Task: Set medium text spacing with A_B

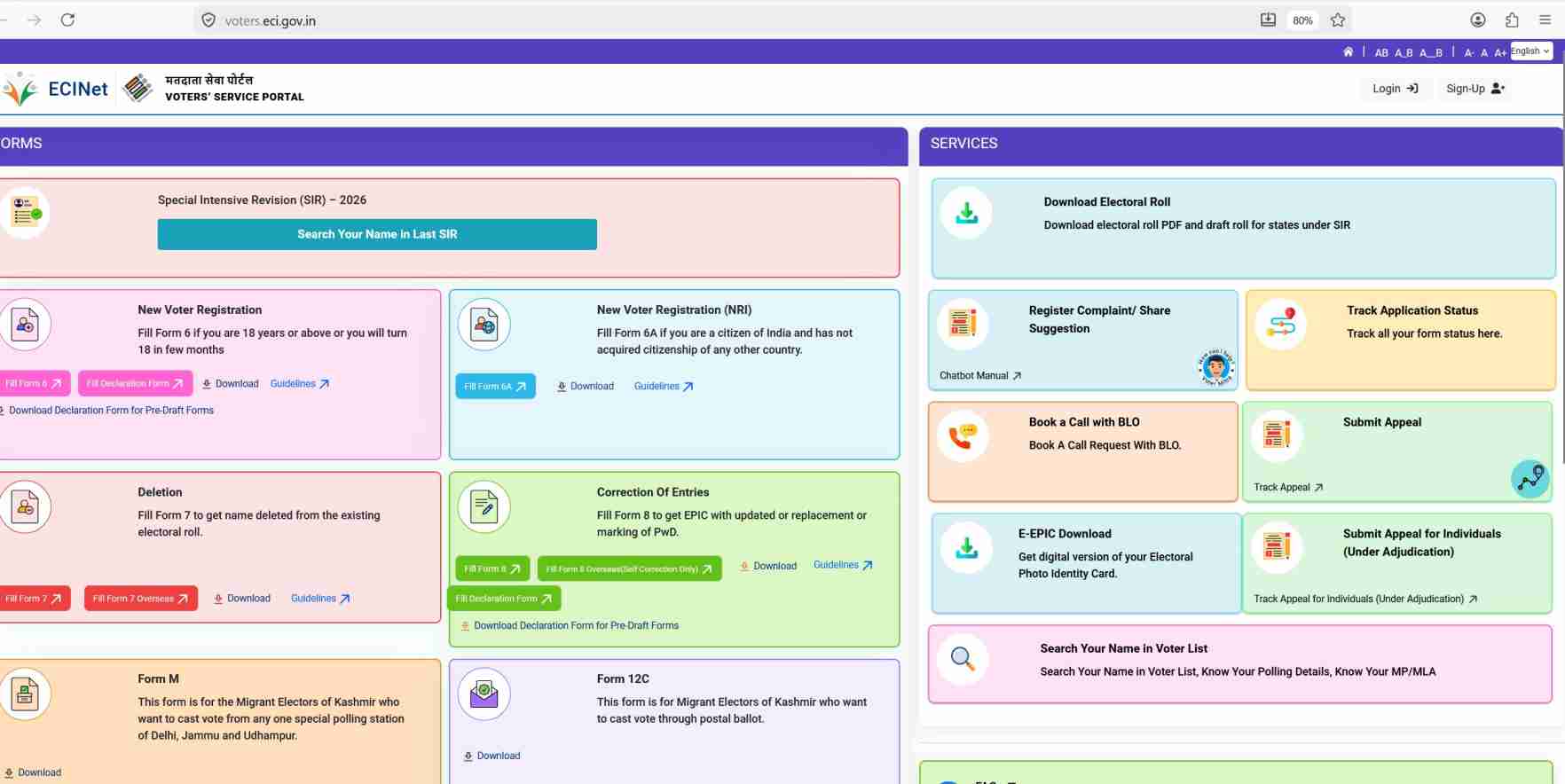Action: tap(1404, 53)
